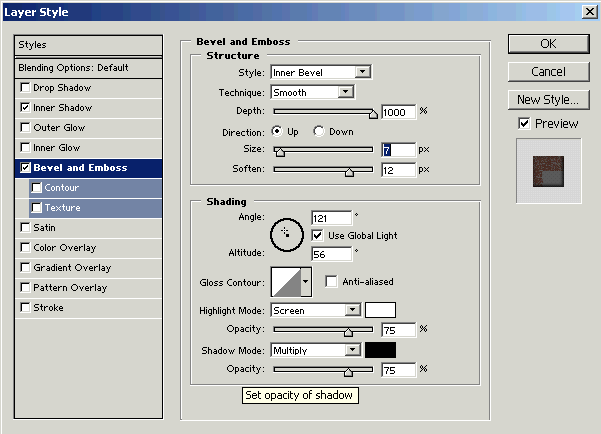Click the Depth slider handle

373,114
